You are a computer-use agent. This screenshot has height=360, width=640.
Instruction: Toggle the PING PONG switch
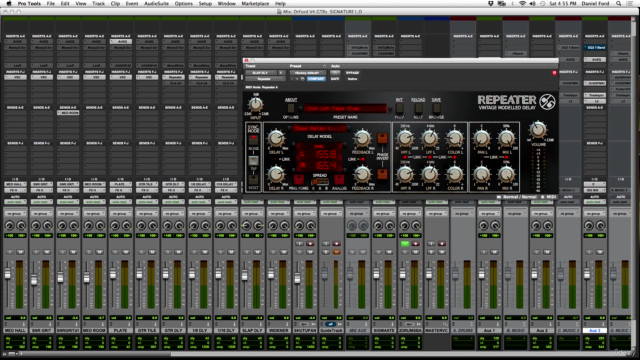click(x=299, y=179)
